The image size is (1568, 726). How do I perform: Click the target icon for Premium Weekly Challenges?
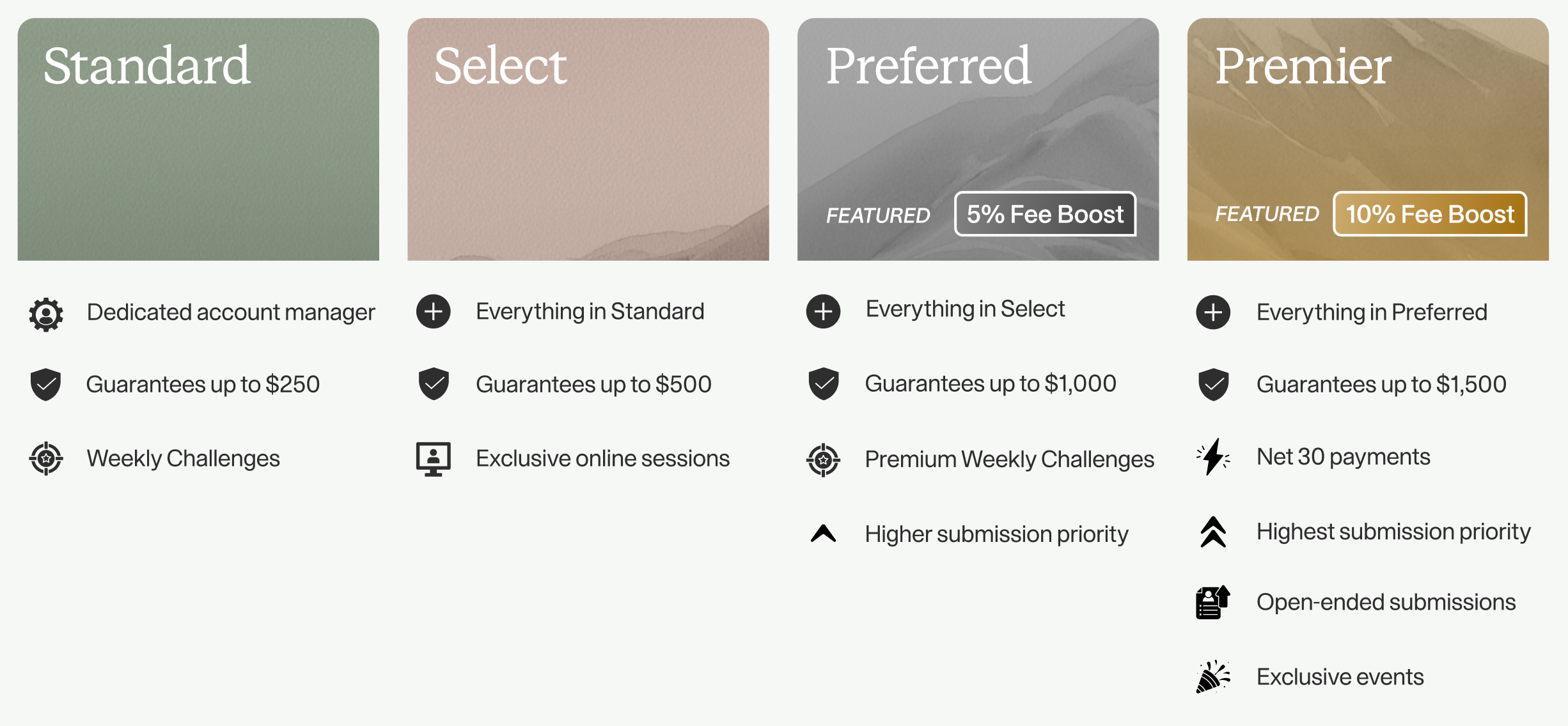[x=824, y=460]
